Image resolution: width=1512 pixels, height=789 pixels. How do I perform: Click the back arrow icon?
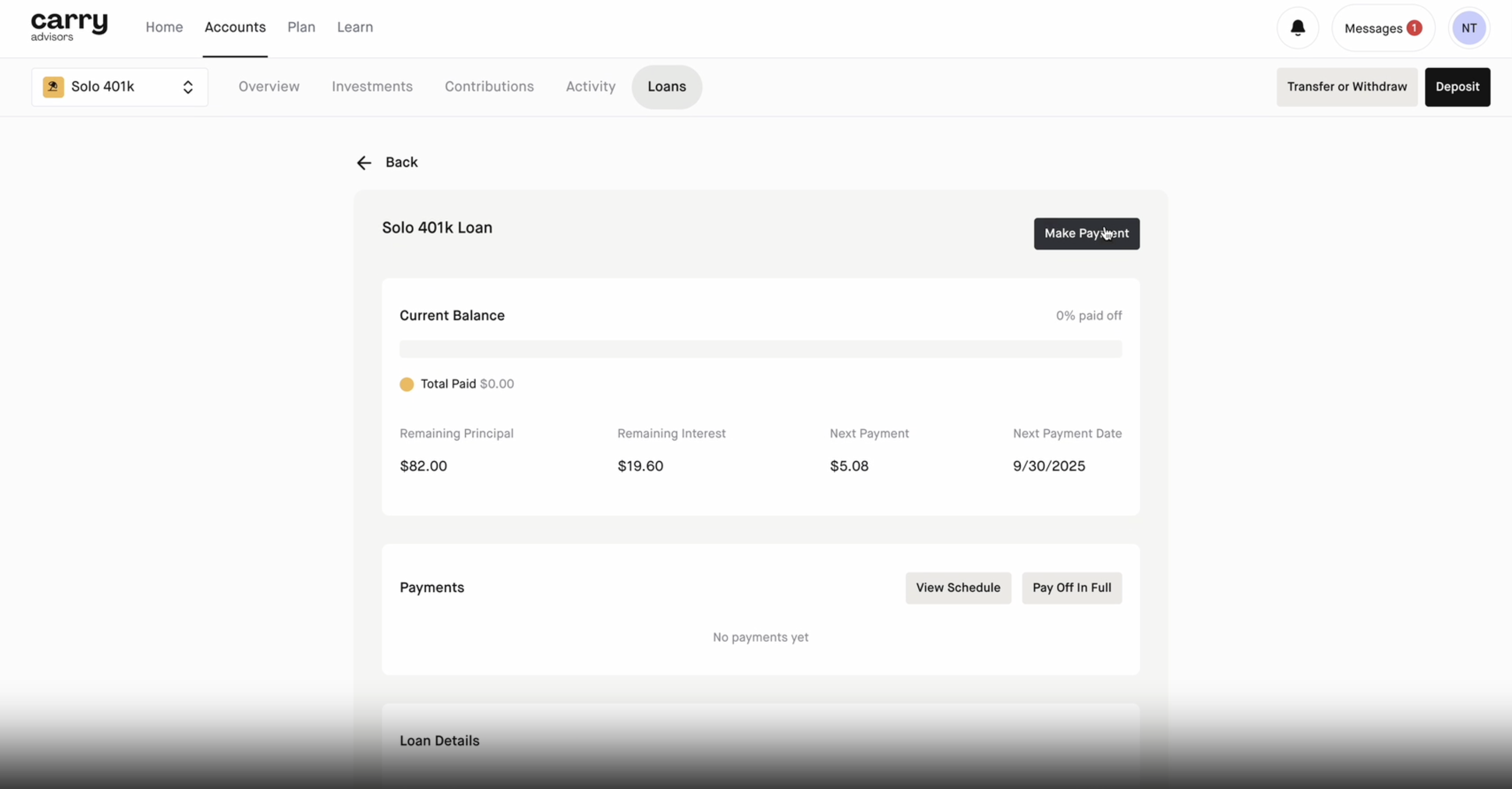(364, 163)
